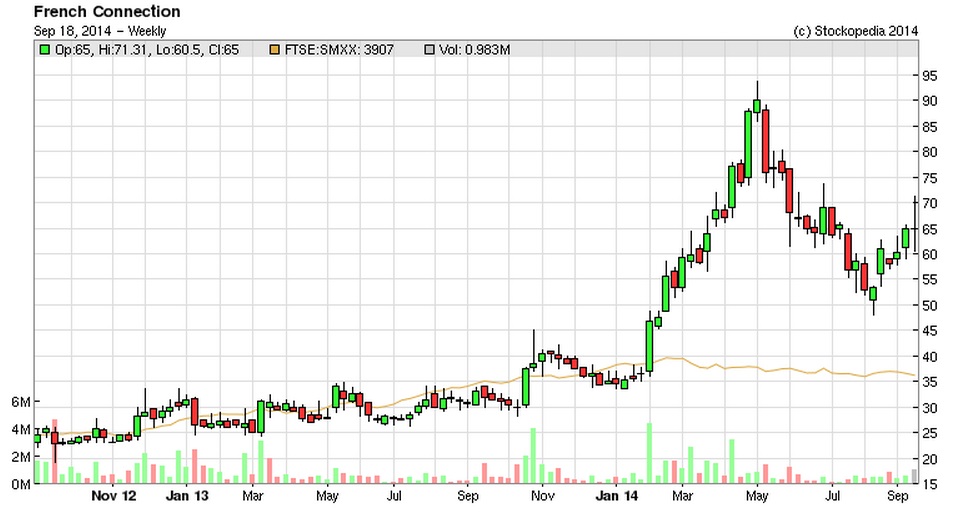Image resolution: width=953 pixels, height=519 pixels.
Task: Click the 50 price axis label
Action: [929, 306]
